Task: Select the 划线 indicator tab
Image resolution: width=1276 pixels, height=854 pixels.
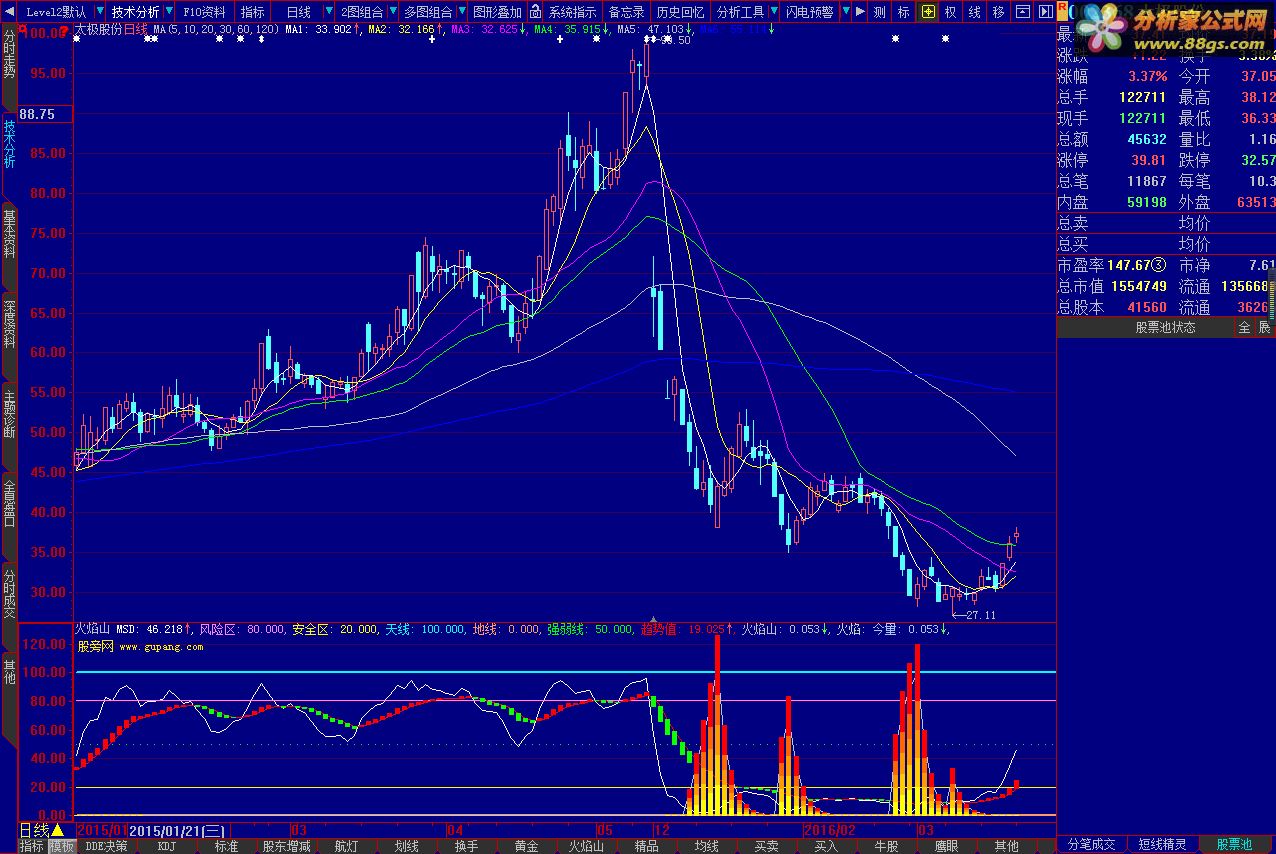Action: pos(406,845)
